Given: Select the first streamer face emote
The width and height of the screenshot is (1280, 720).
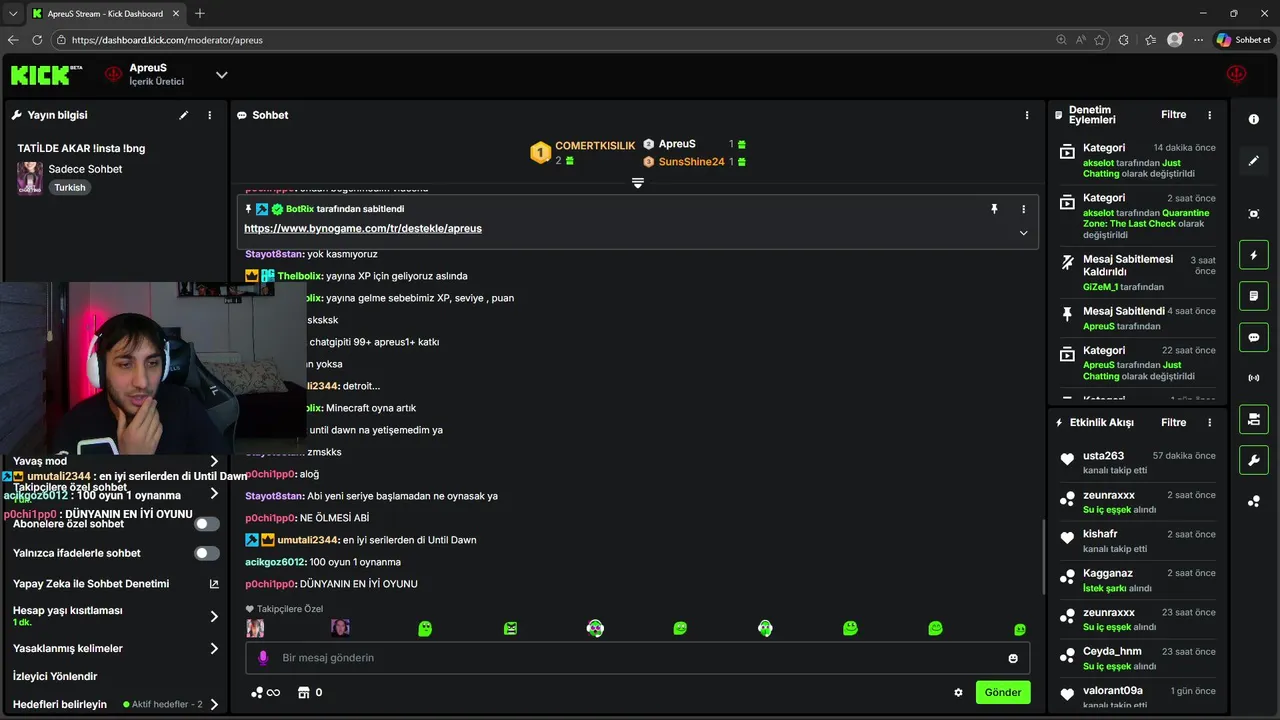Looking at the screenshot, I should [x=255, y=628].
